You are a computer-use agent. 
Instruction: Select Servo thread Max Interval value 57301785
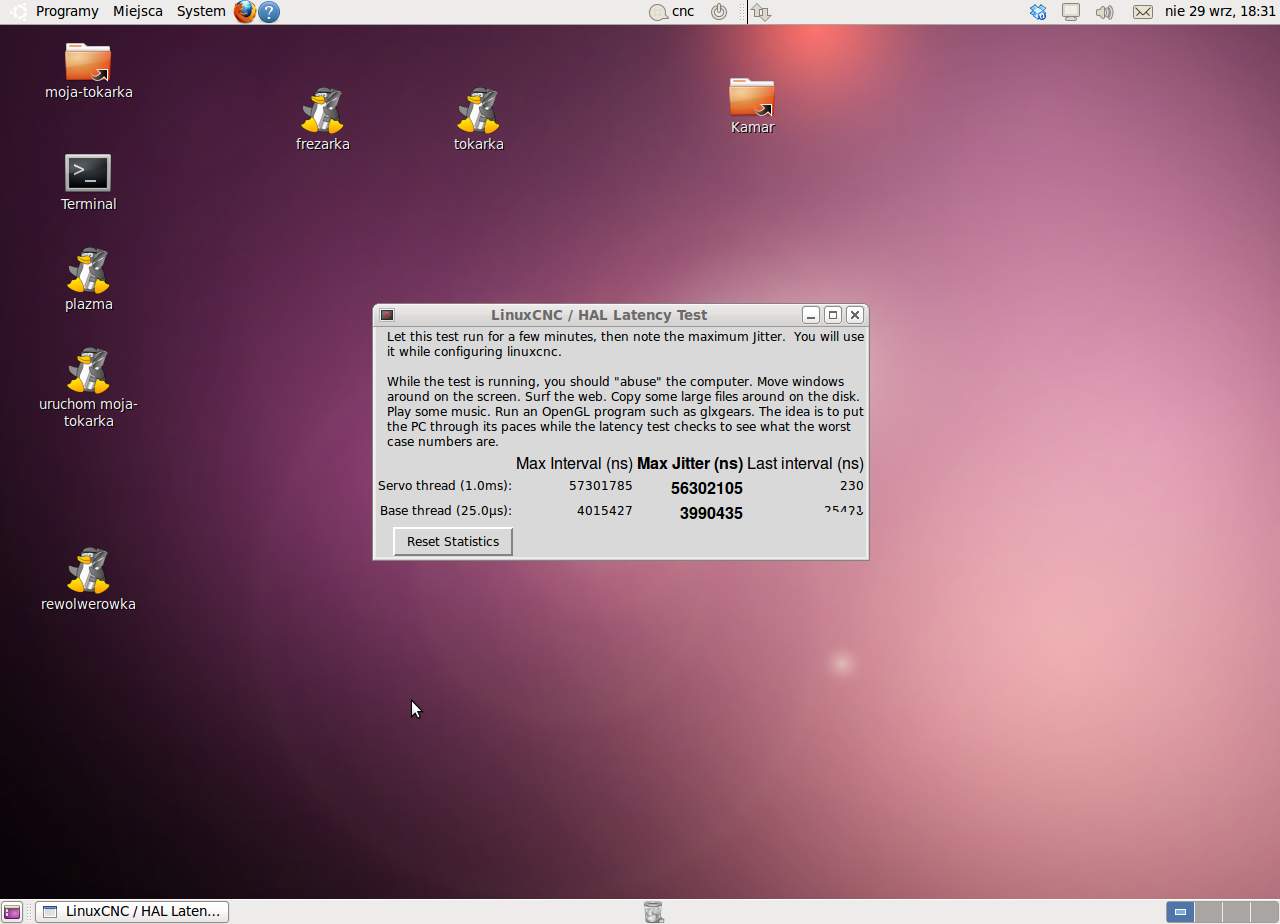click(600, 486)
